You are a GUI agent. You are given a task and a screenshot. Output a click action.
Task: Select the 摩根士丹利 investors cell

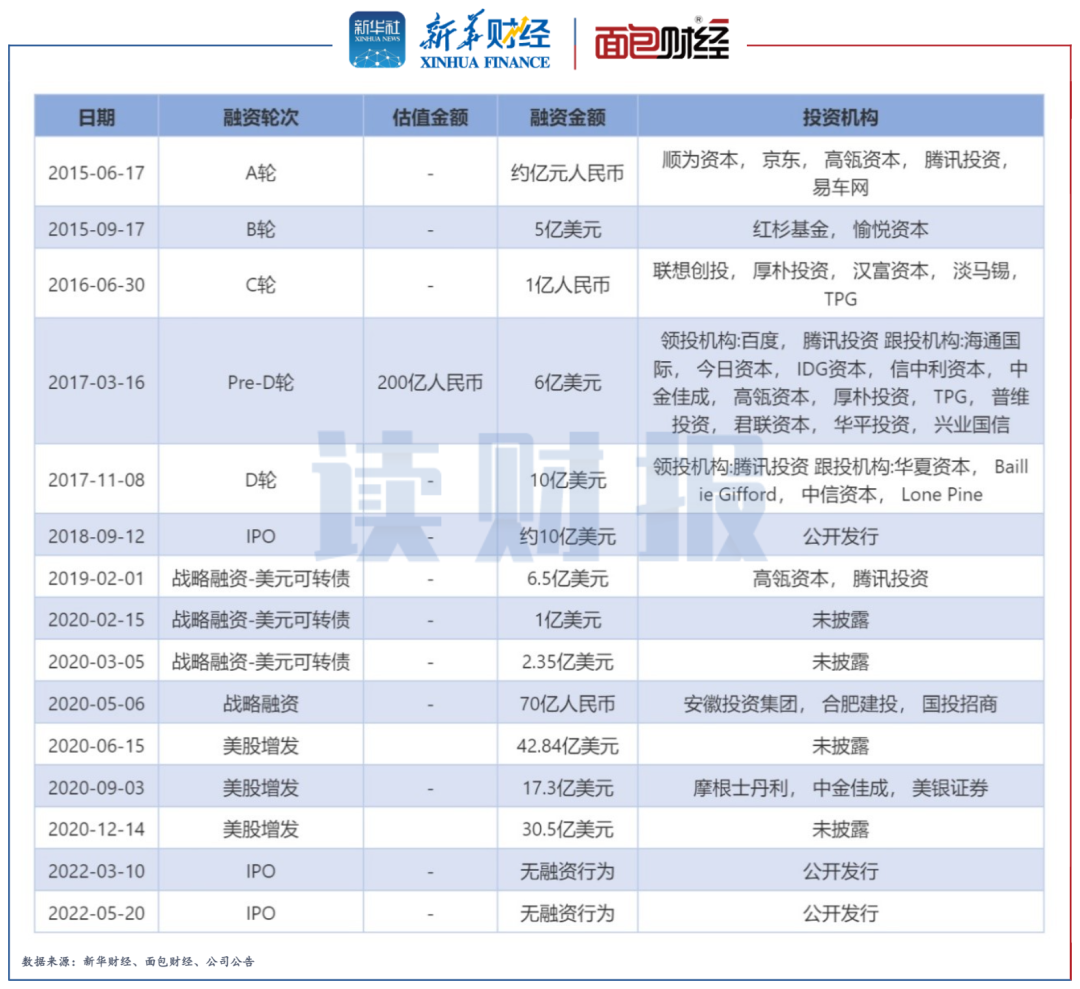pos(840,788)
